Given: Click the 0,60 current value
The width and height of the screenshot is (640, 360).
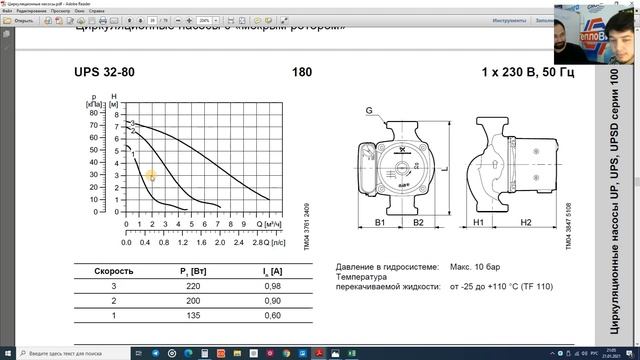Looking at the screenshot, I should pos(273,316).
